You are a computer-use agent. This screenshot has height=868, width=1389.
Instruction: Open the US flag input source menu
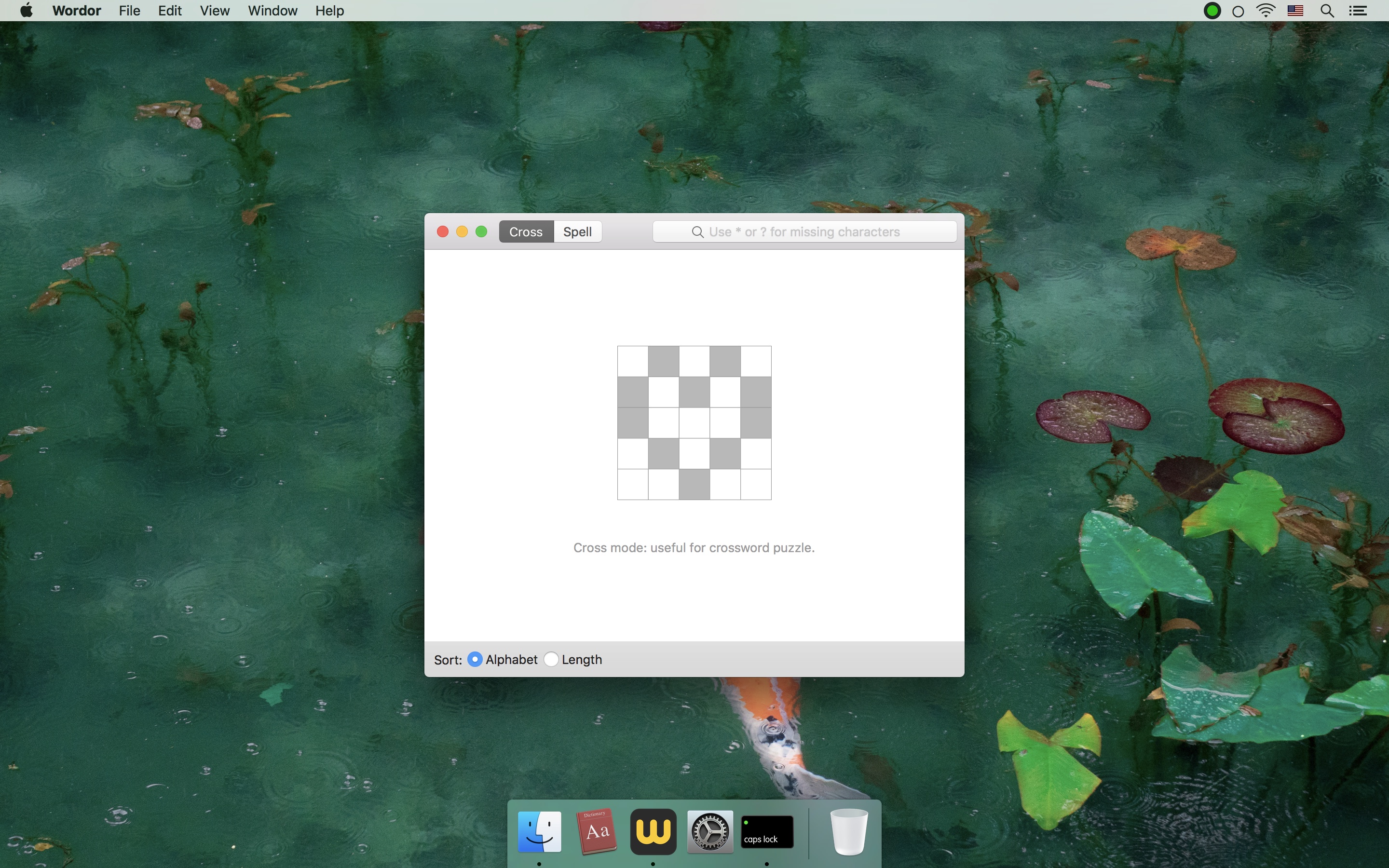(x=1296, y=11)
